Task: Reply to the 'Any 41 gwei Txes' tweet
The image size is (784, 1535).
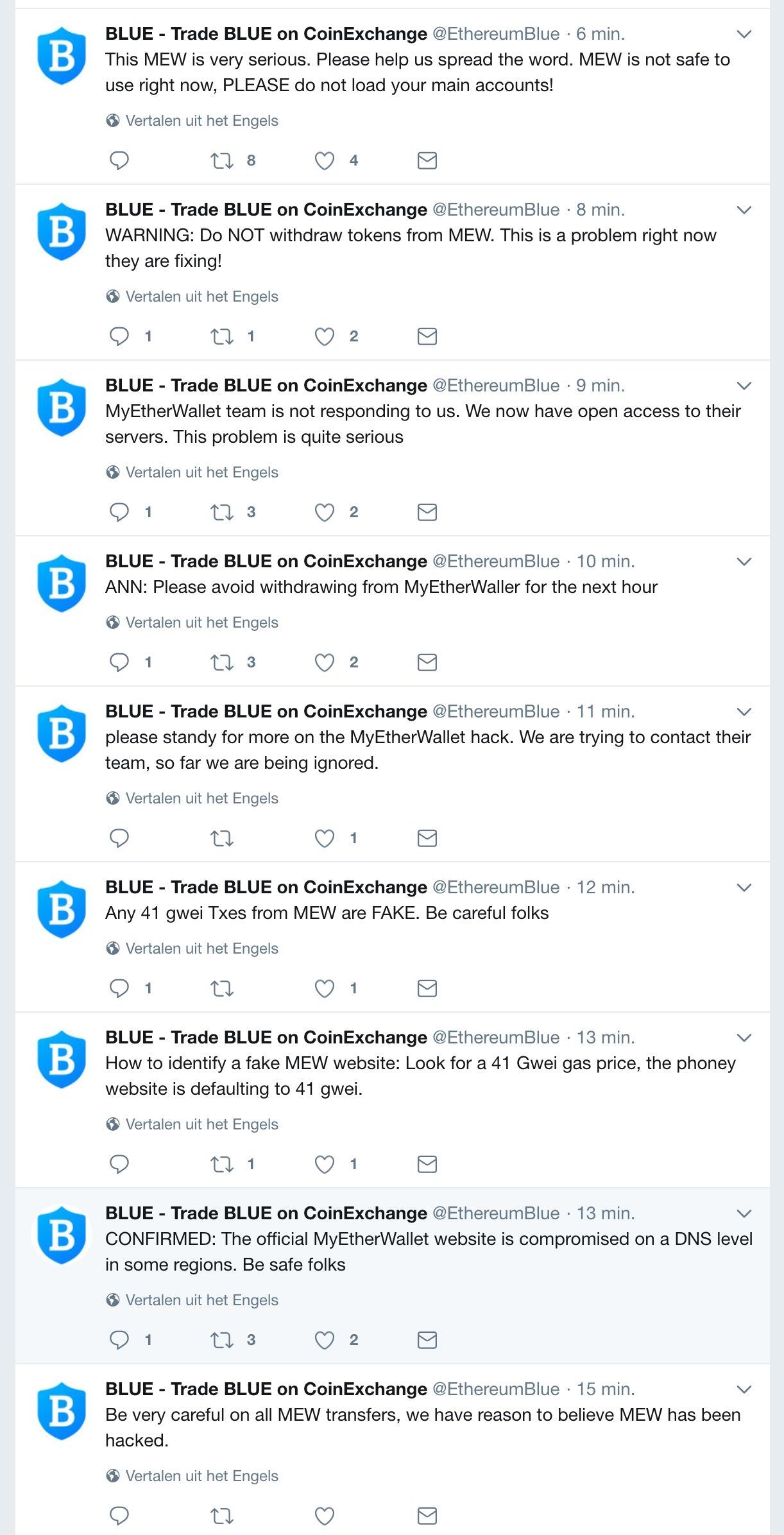Action: [119, 988]
